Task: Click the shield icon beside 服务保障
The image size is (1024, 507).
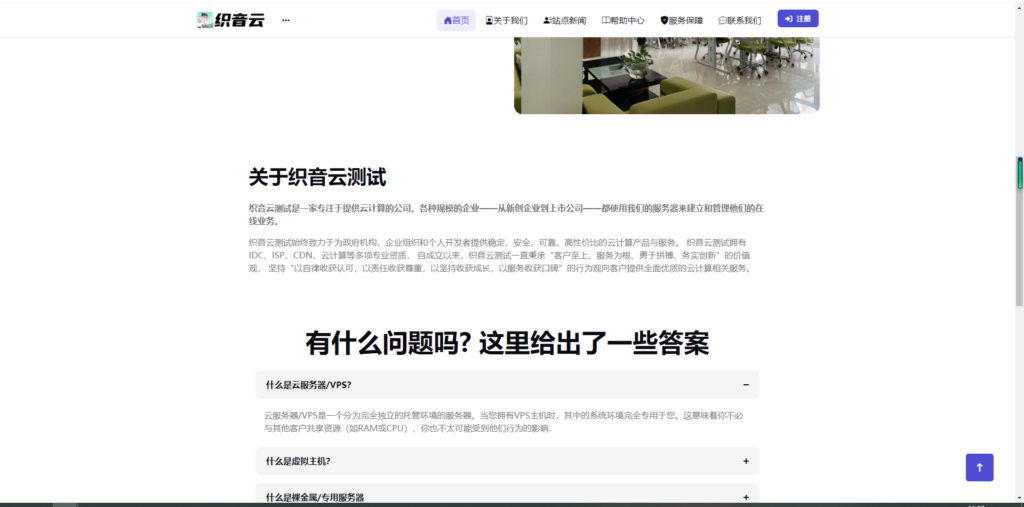Action: click(x=664, y=20)
